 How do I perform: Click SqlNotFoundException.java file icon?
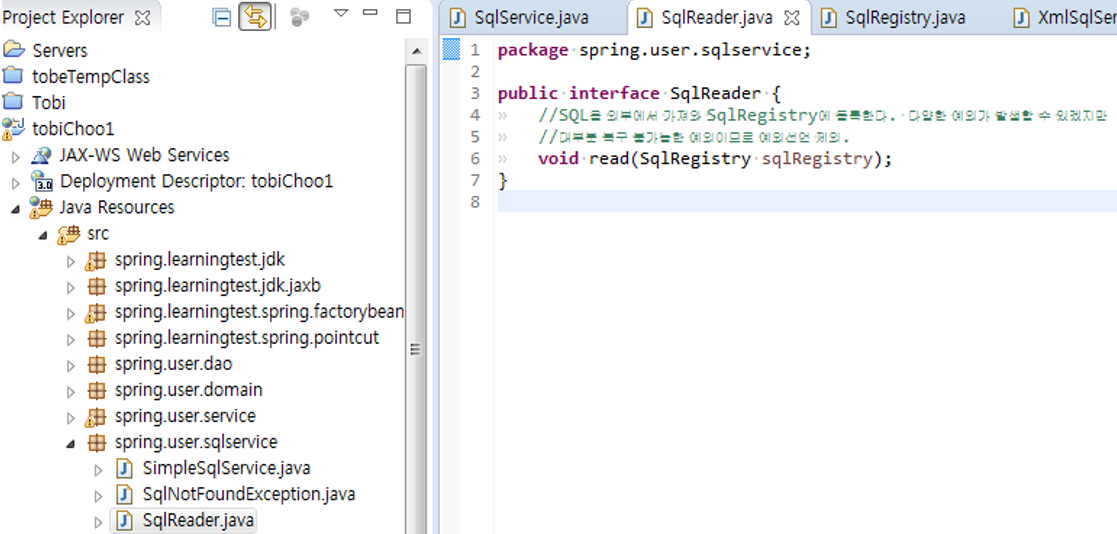pos(124,495)
